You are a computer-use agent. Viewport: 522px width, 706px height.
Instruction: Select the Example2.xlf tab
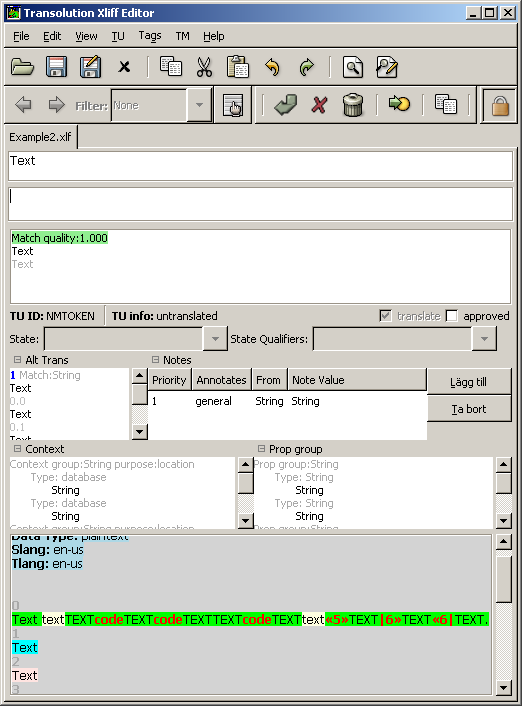(x=41, y=137)
